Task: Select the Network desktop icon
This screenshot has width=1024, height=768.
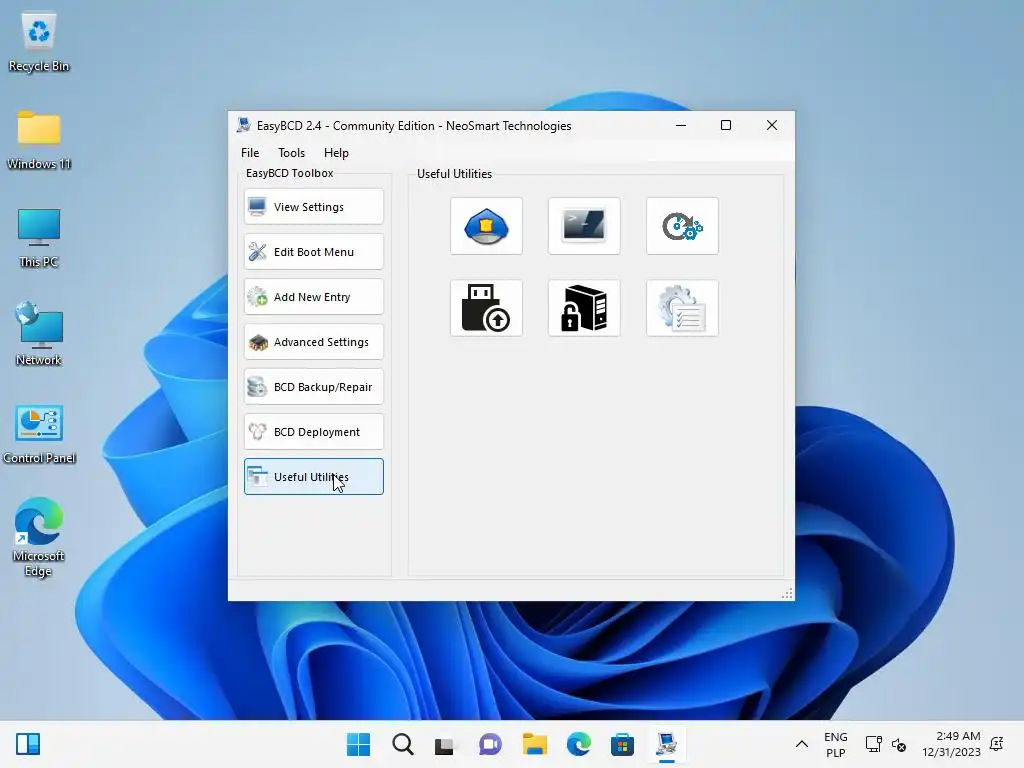Action: tap(39, 334)
